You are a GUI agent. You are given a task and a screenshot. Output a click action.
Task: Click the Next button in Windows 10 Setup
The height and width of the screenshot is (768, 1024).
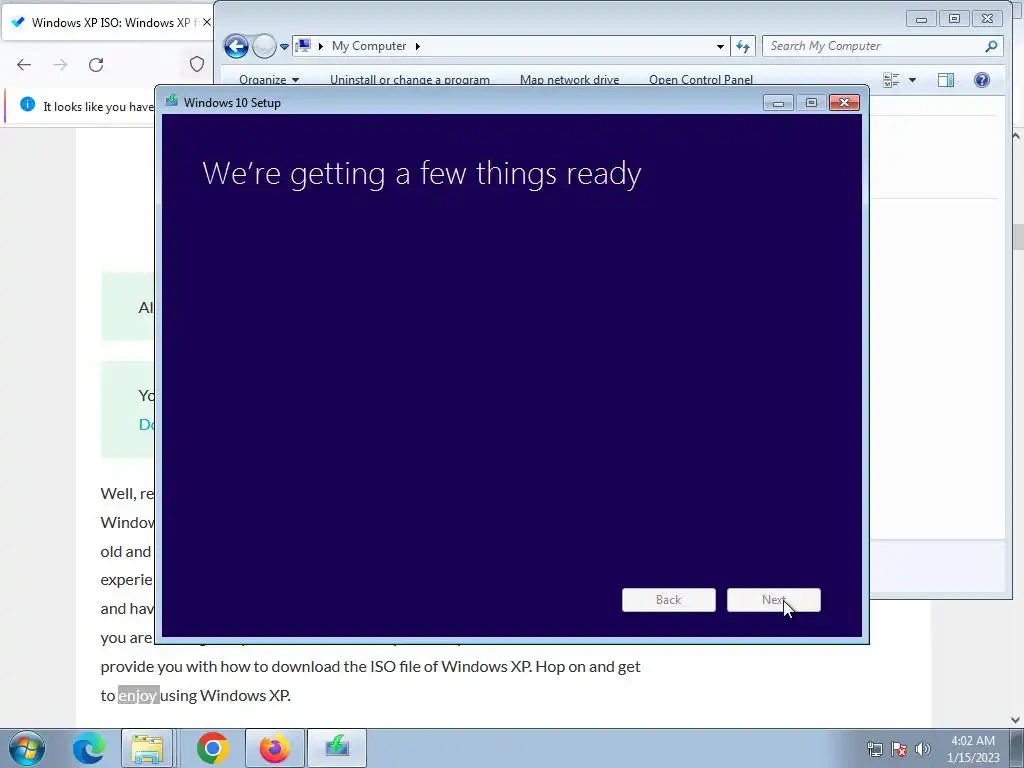[x=774, y=600]
